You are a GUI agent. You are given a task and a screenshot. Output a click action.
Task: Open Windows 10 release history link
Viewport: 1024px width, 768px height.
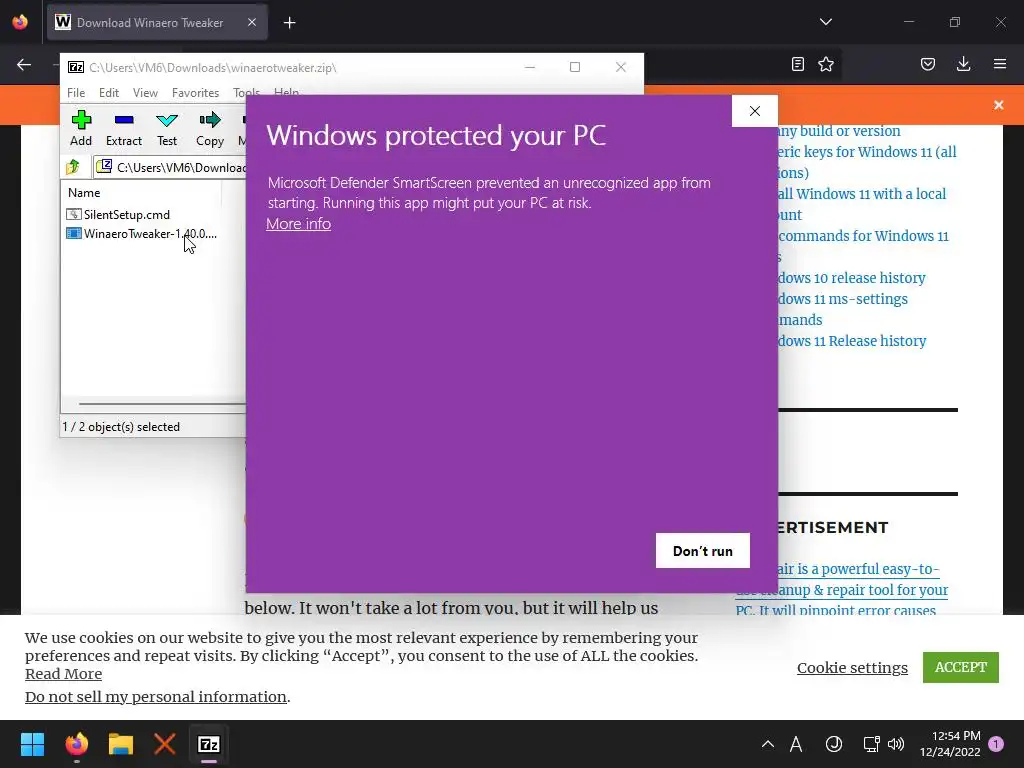click(x=852, y=278)
